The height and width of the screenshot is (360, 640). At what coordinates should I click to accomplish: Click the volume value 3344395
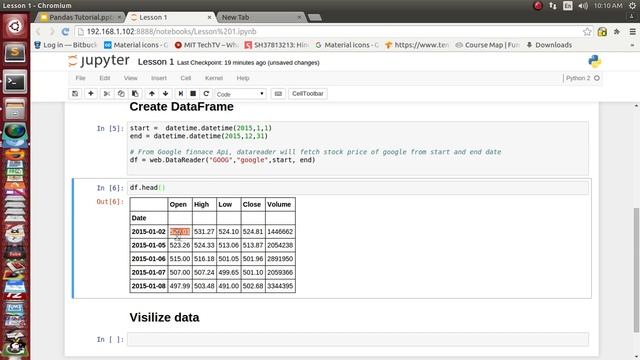pyautogui.click(x=280, y=286)
